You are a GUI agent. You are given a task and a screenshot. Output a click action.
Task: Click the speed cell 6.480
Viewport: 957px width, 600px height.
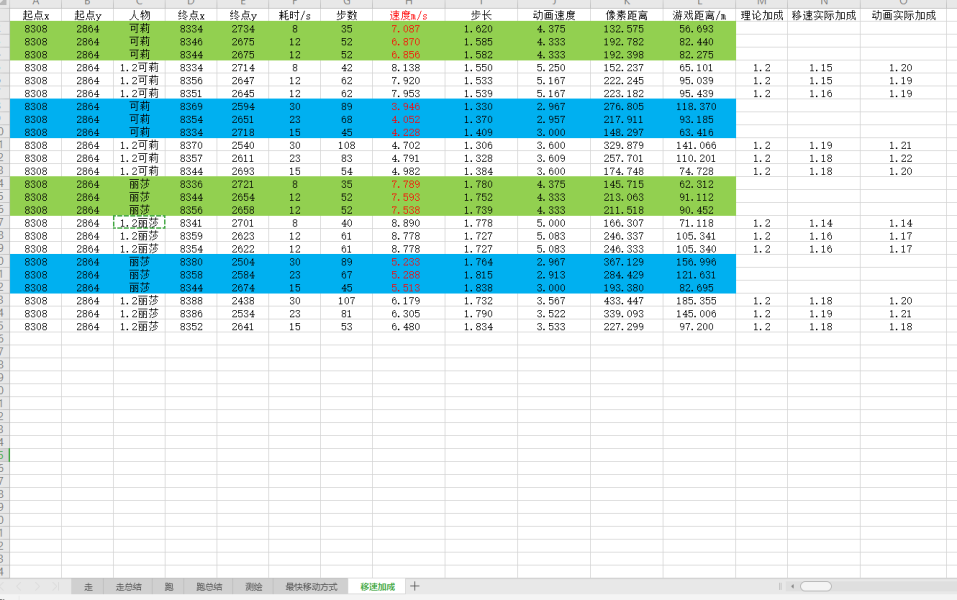tap(409, 327)
